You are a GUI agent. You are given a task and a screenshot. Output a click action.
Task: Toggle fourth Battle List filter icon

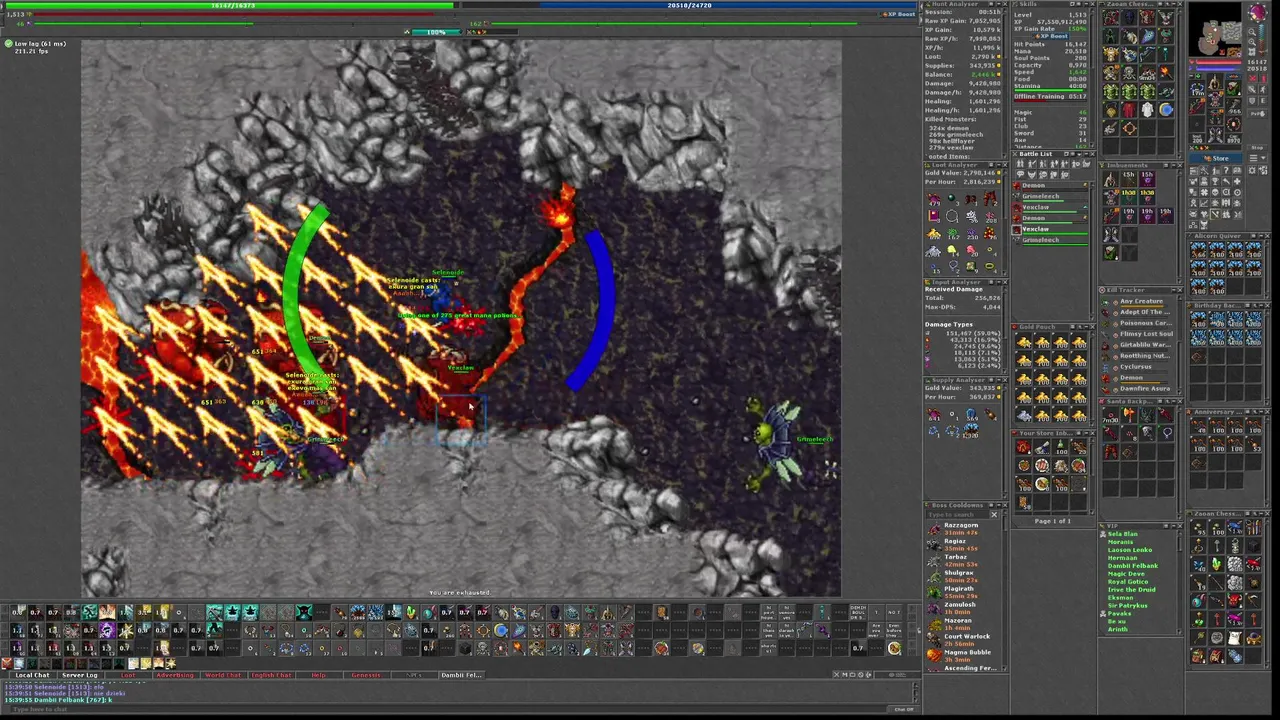(1054, 164)
